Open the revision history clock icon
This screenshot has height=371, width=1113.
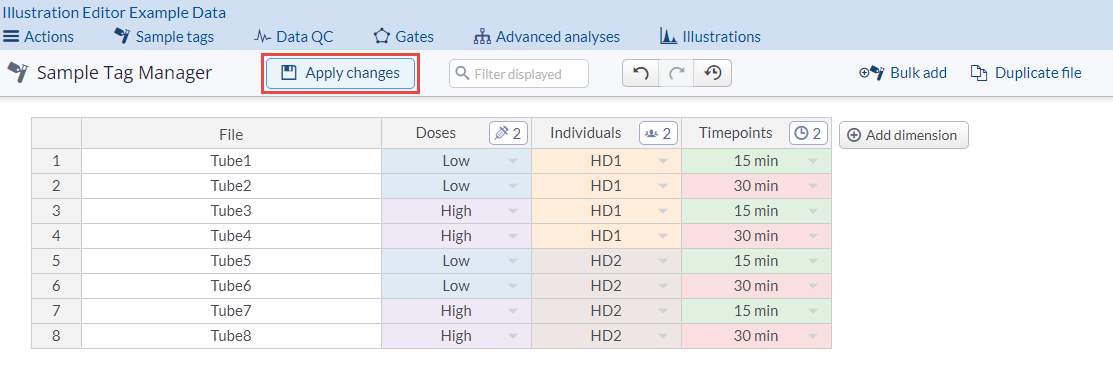click(713, 73)
